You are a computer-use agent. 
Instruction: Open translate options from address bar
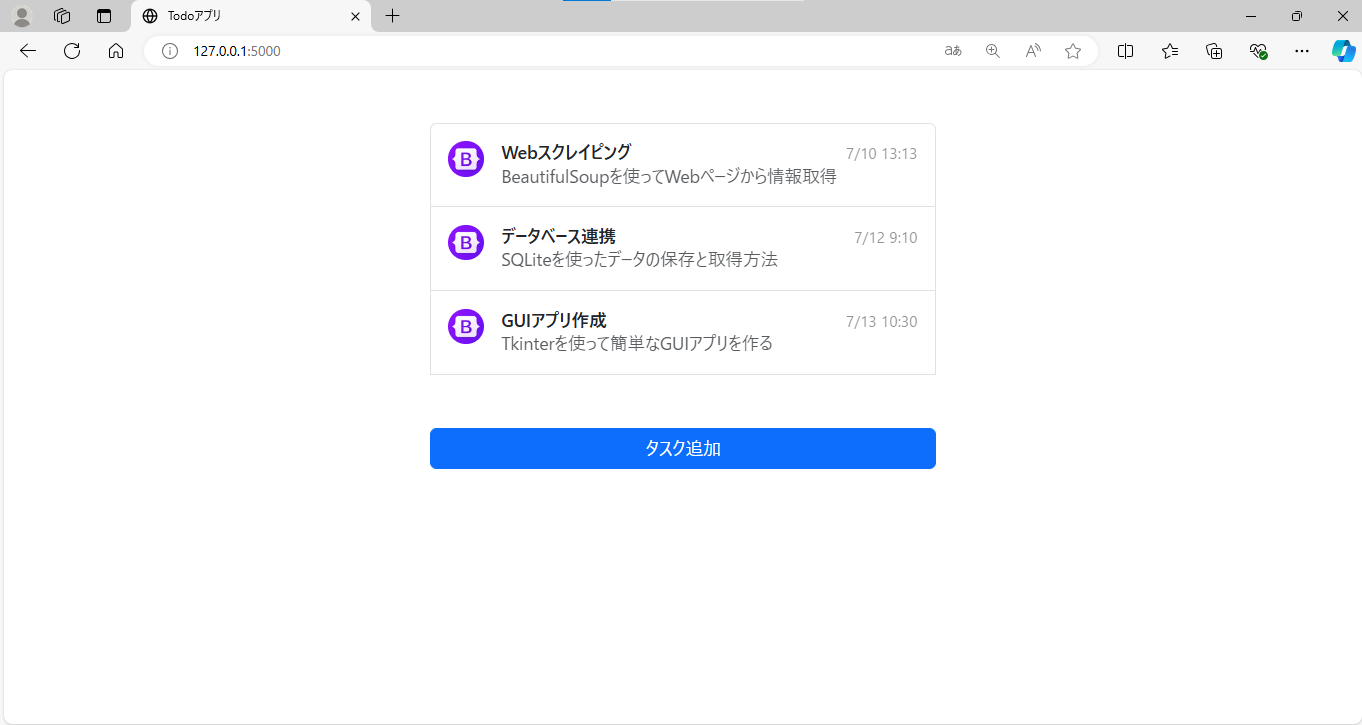952,50
